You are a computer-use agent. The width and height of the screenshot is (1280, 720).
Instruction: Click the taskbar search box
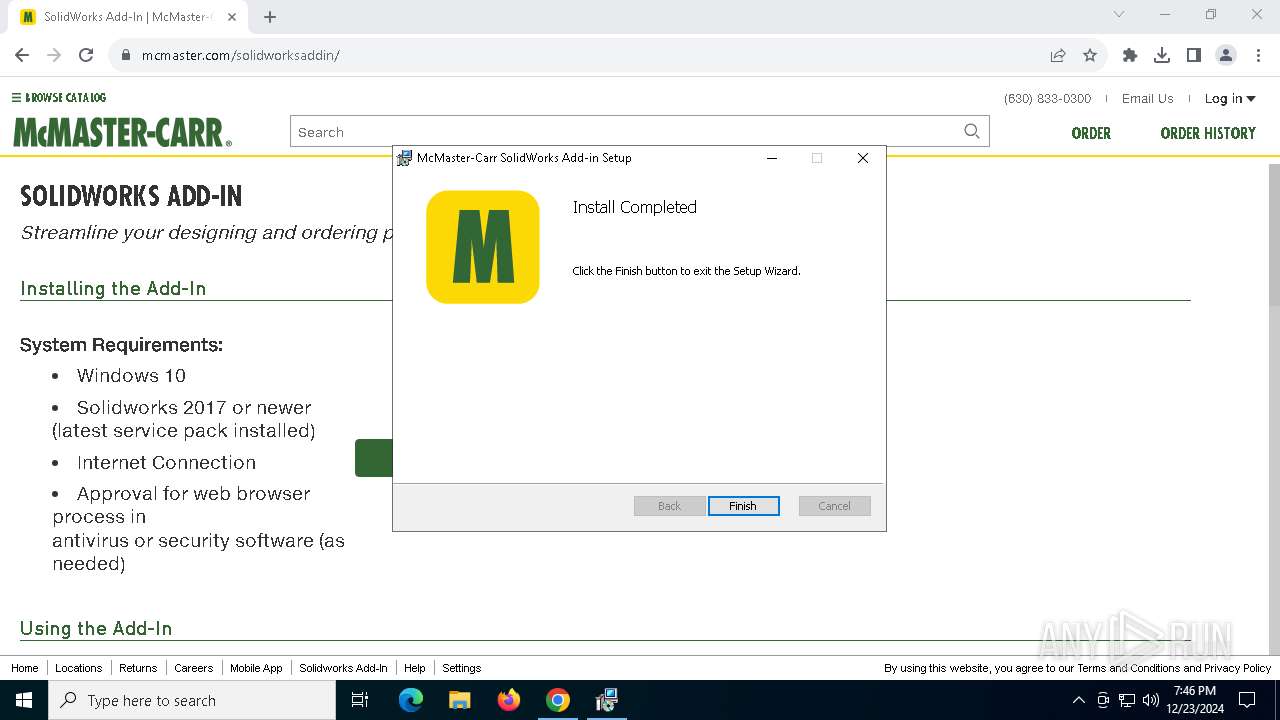(x=192, y=700)
